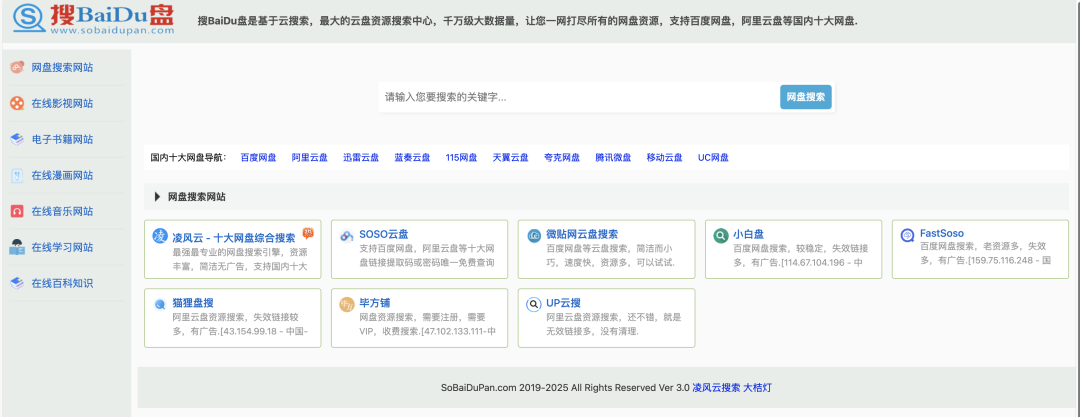Click the 毕方铺 orange icon
This screenshot has height=417, width=1080.
pos(346,304)
